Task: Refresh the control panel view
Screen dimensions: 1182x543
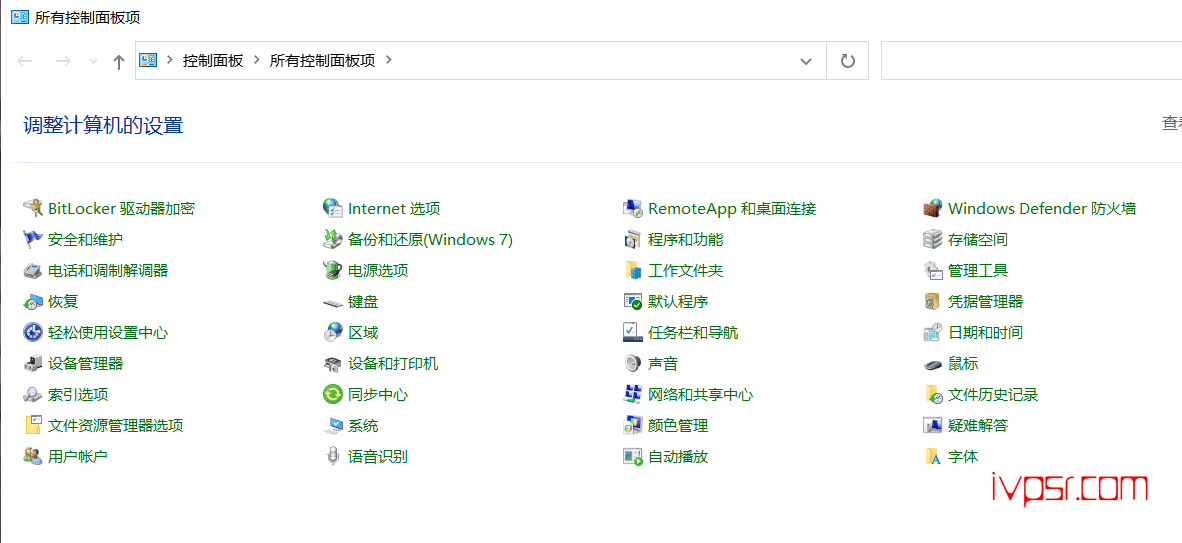Action: 848,60
